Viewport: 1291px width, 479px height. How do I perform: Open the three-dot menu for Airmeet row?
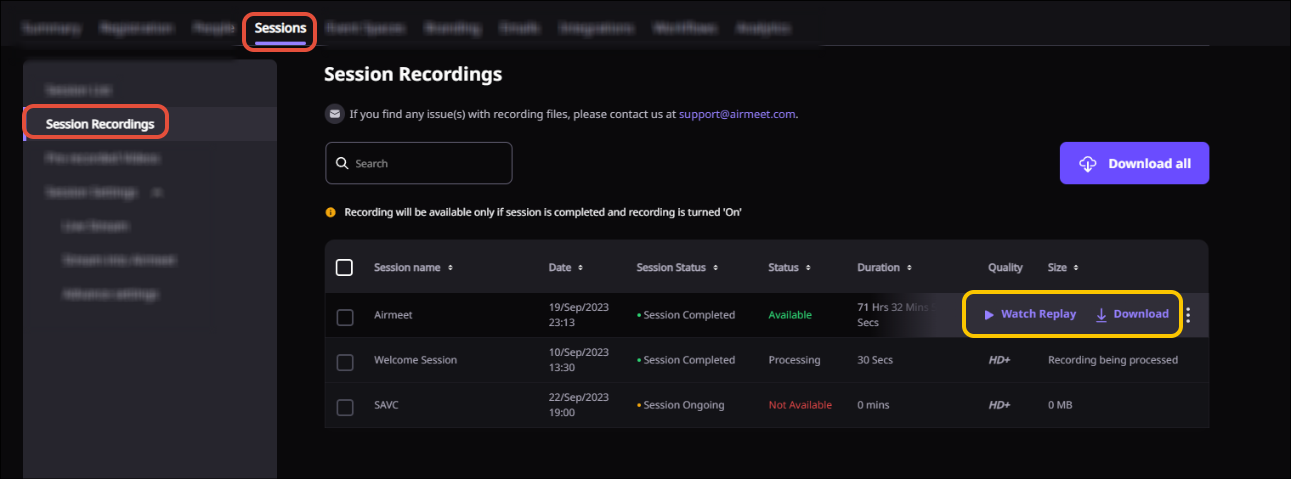[x=1188, y=315]
